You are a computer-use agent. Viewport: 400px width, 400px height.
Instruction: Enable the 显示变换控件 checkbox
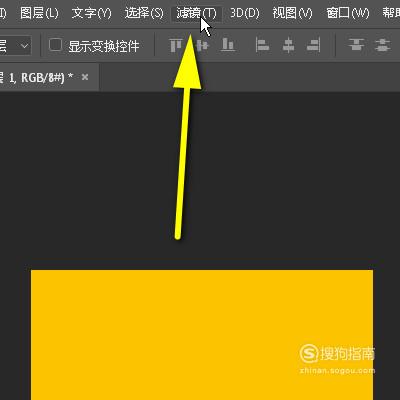click(x=55, y=45)
